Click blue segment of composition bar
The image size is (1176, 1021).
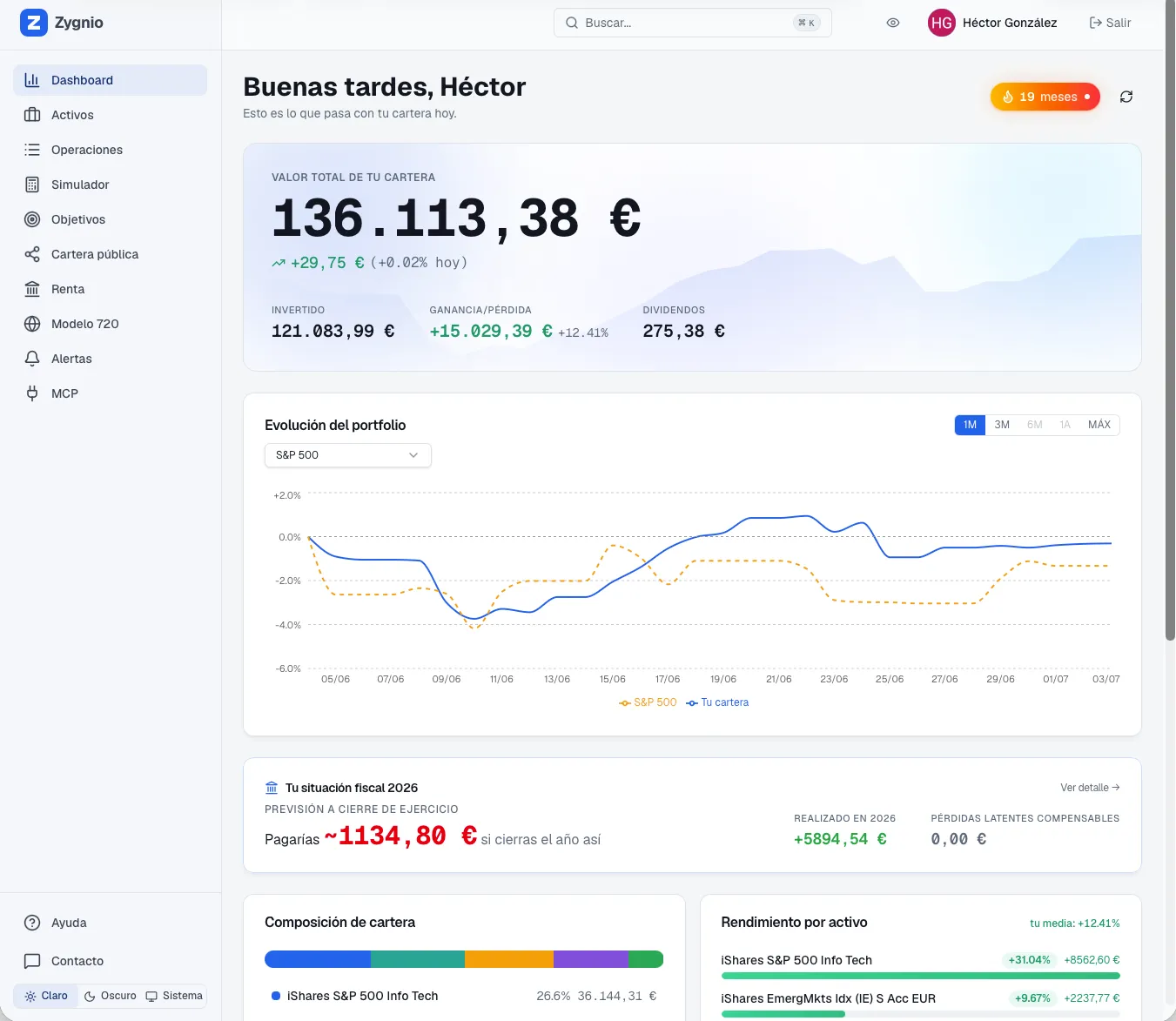tap(318, 959)
